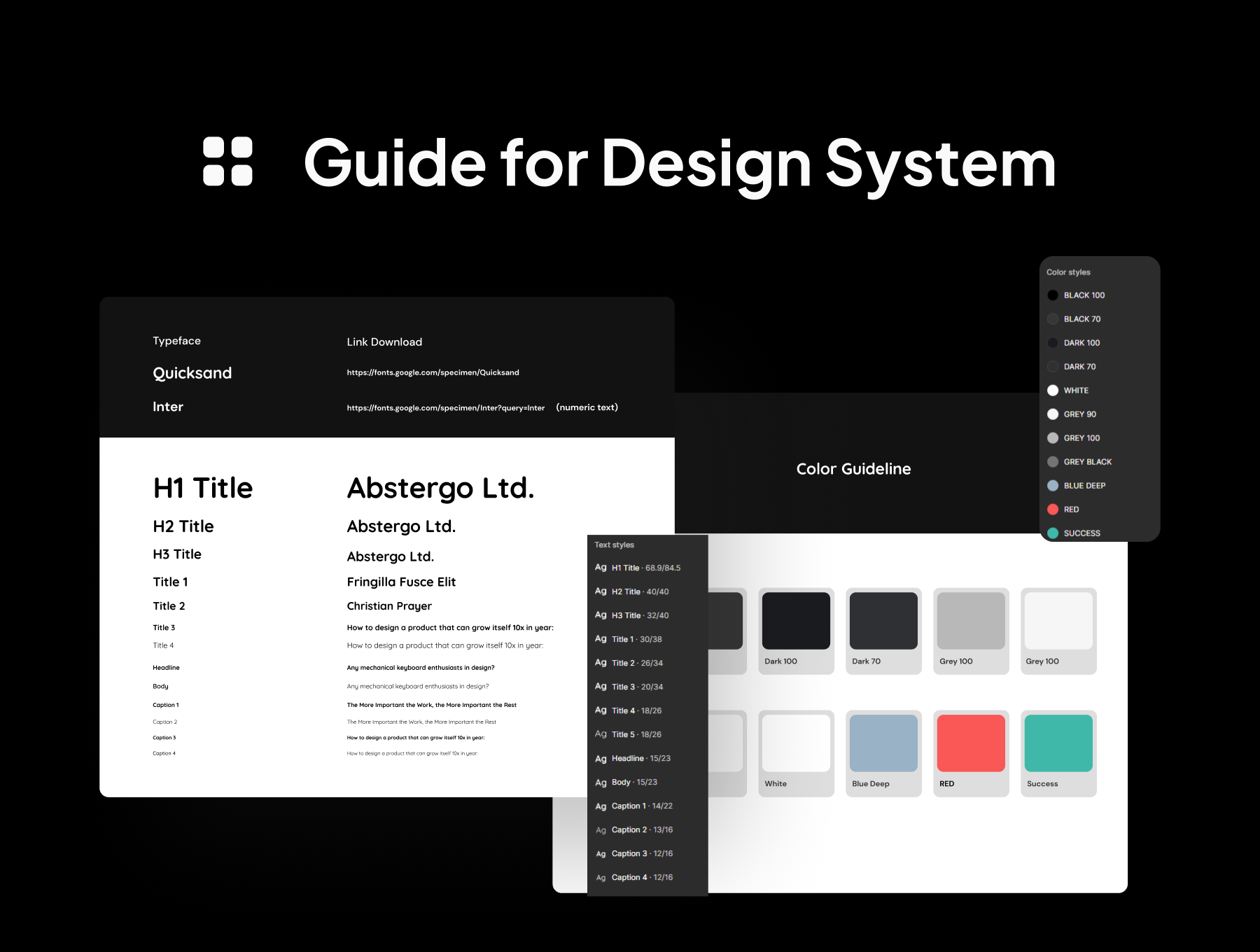1260x952 pixels.
Task: Open the Quicksand font download link
Action: [433, 372]
